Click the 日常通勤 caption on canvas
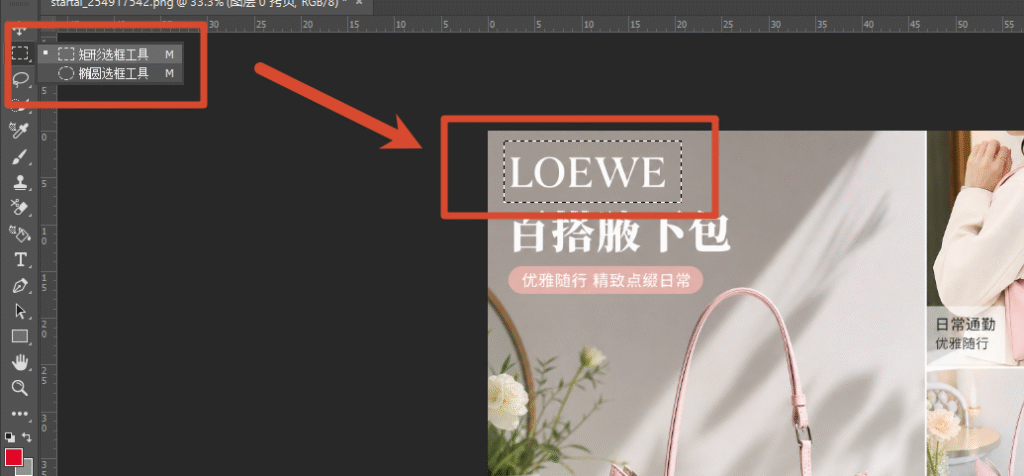1024x476 pixels. pyautogui.click(x=965, y=325)
